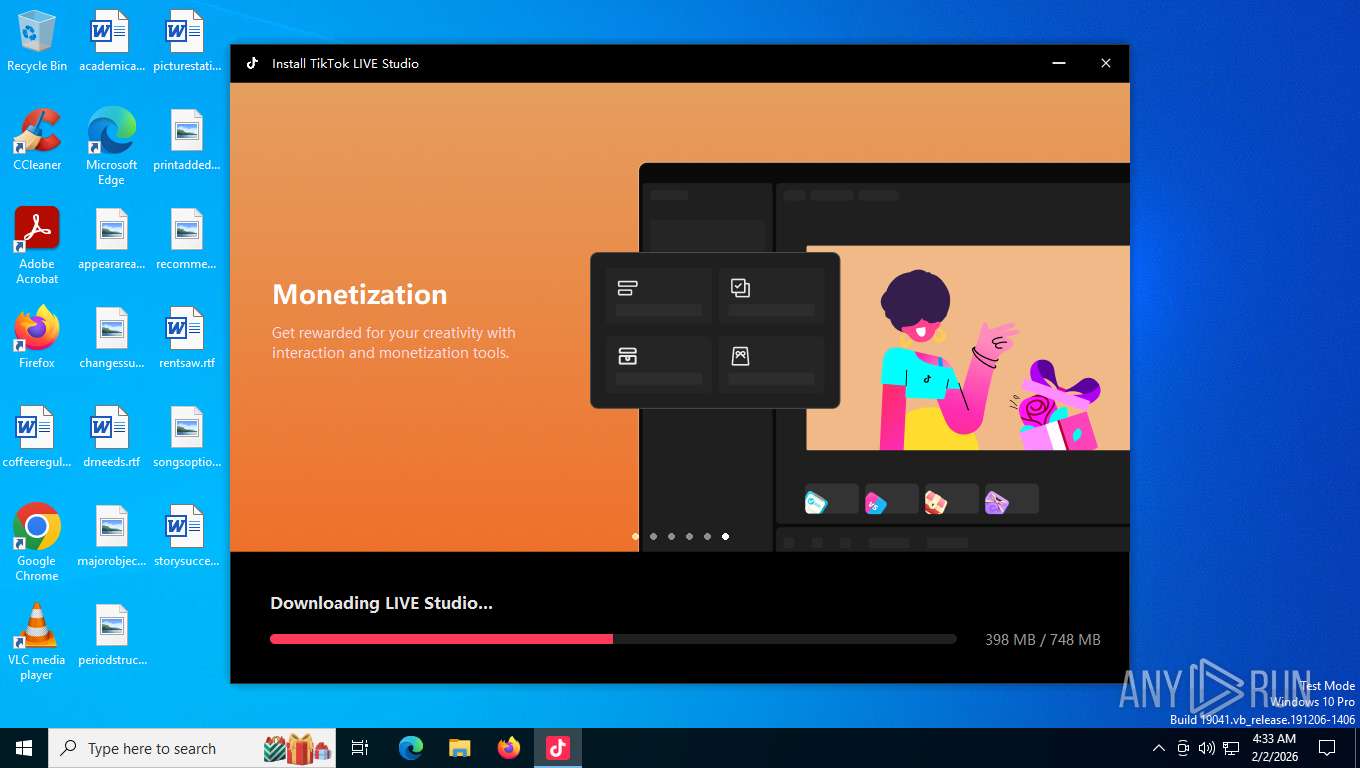
Task: Select the songsoptio... image file icon
Action: [186, 437]
